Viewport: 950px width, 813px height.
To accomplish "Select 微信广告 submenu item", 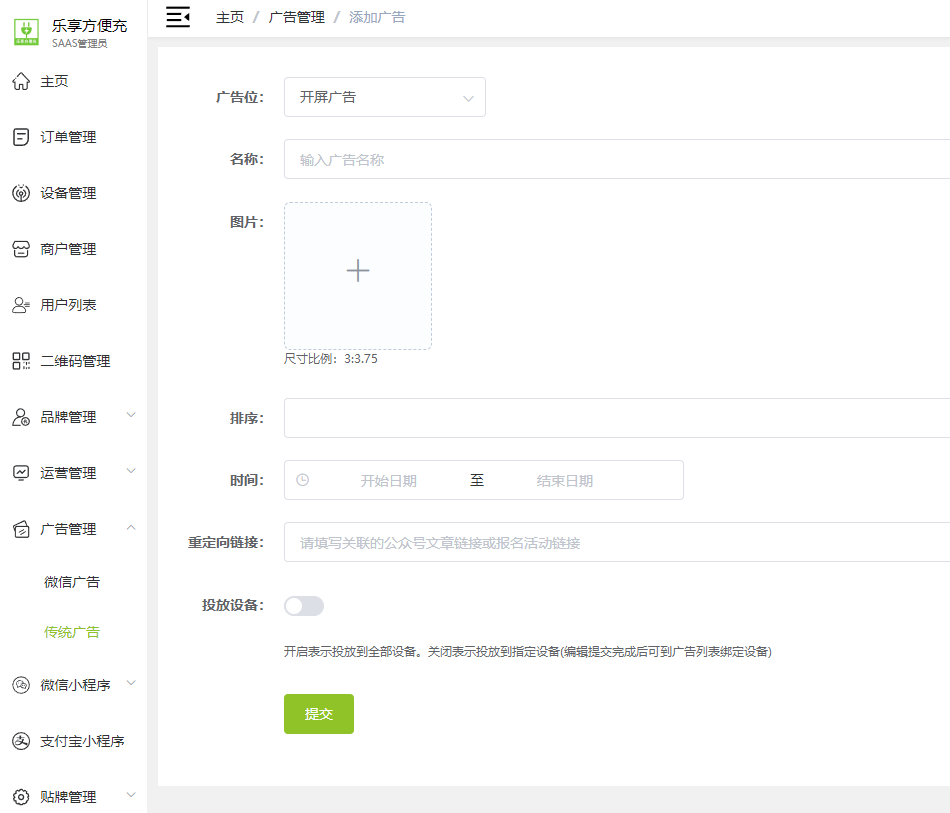I will [x=72, y=582].
